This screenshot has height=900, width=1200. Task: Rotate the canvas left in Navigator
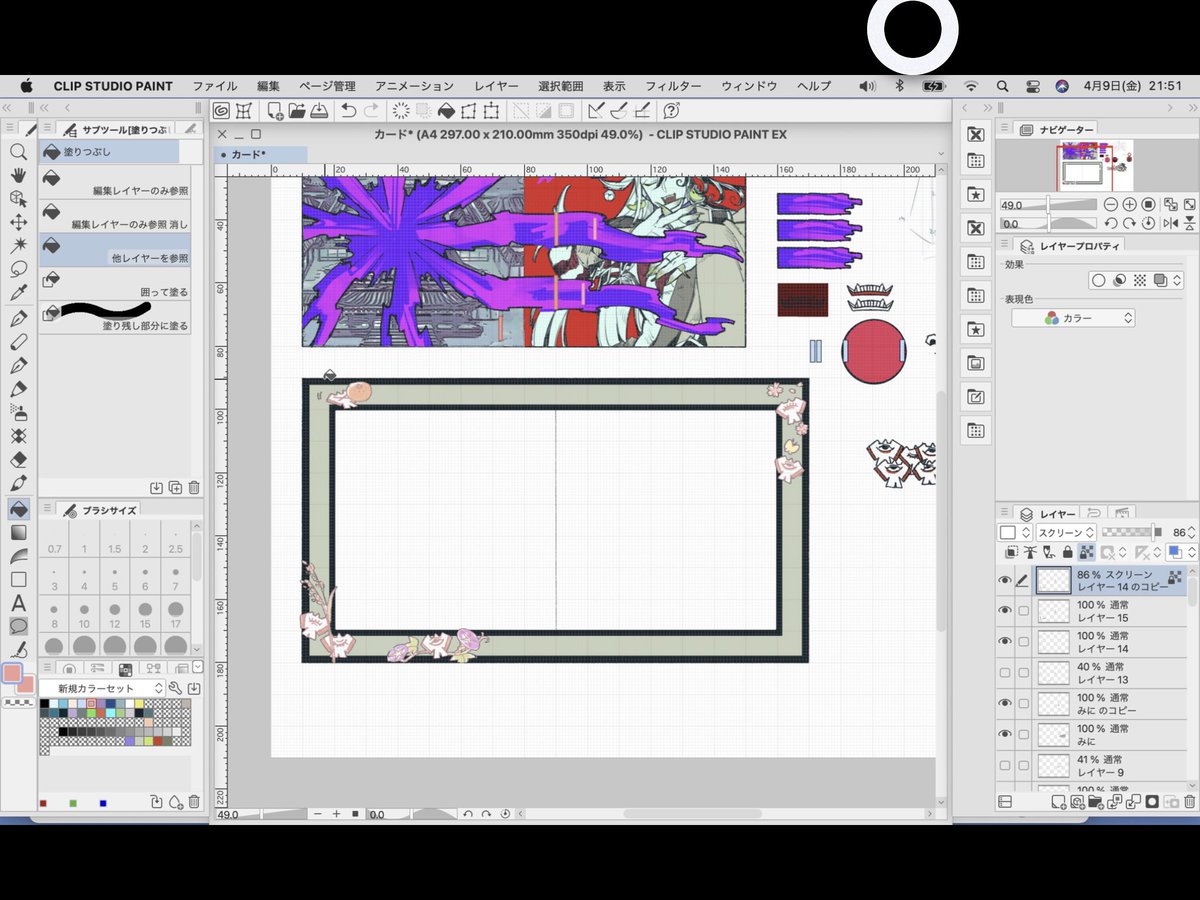pyautogui.click(x=1111, y=223)
